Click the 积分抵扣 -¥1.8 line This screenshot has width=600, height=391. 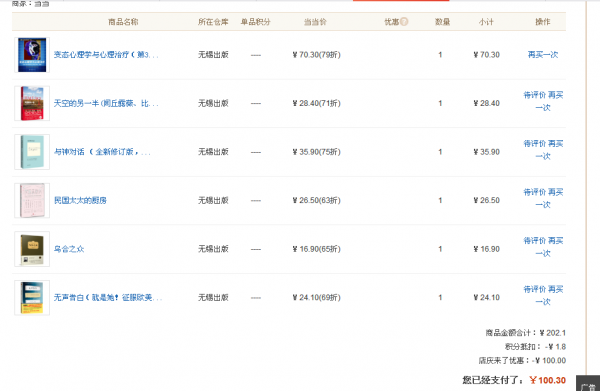point(535,347)
